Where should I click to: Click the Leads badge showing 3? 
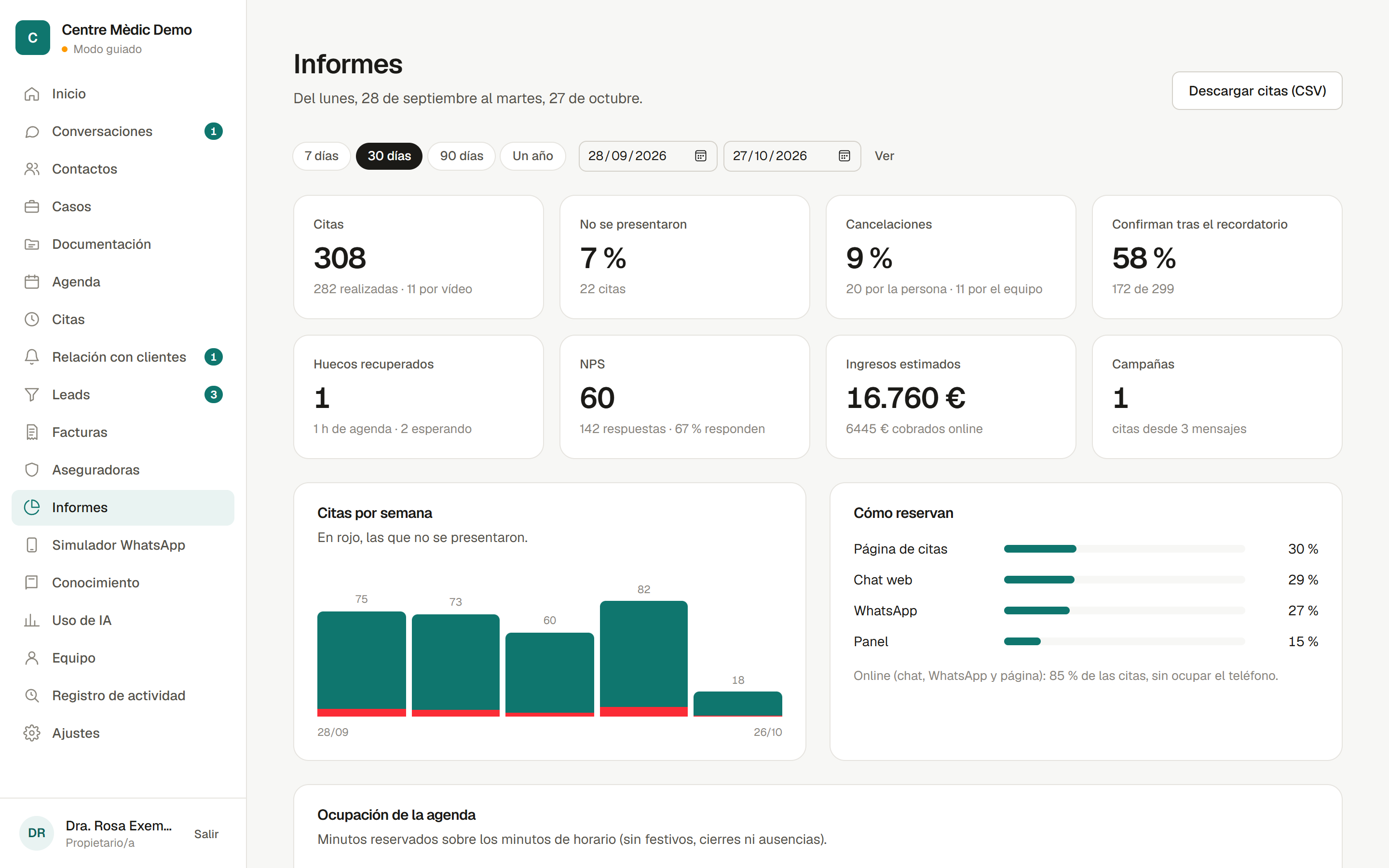click(x=214, y=394)
